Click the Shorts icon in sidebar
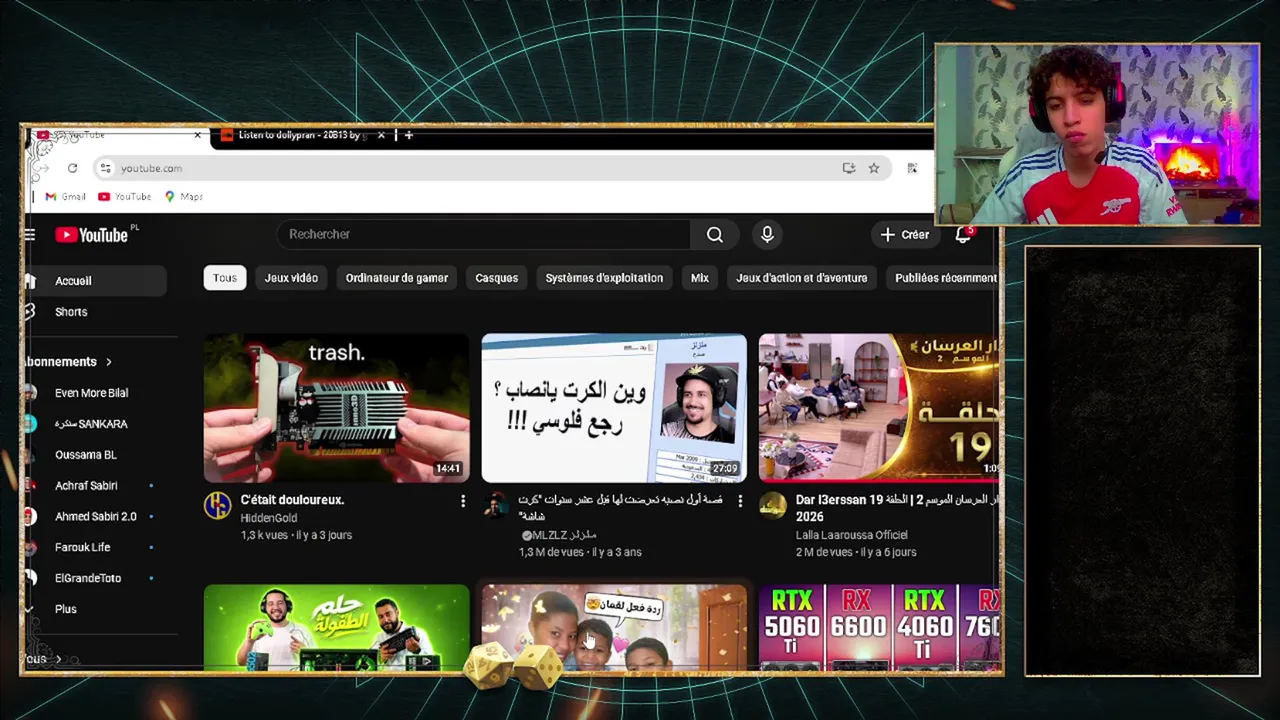Viewport: 1280px width, 720px height. [29, 312]
